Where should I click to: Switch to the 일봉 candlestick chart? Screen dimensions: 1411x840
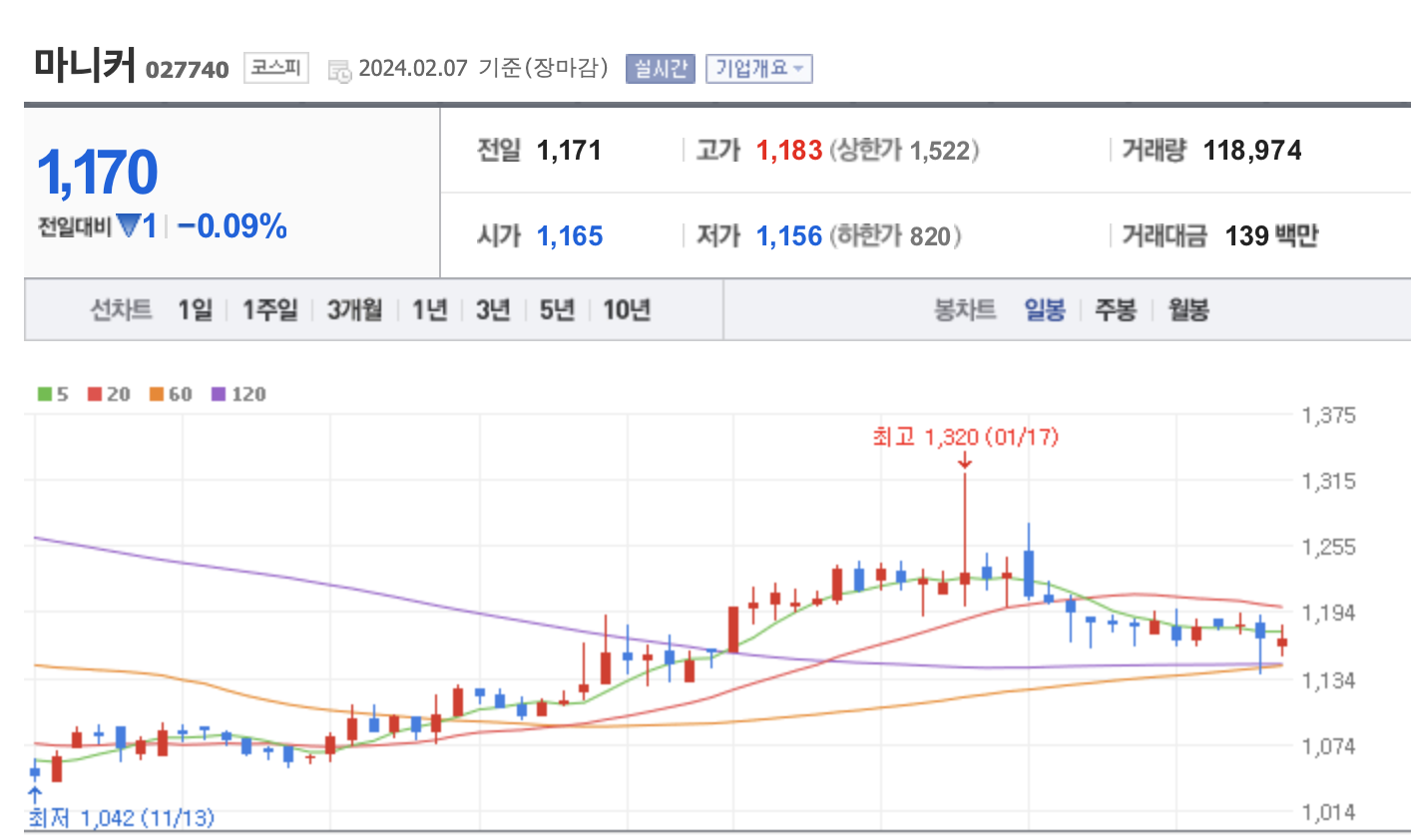coord(1045,310)
